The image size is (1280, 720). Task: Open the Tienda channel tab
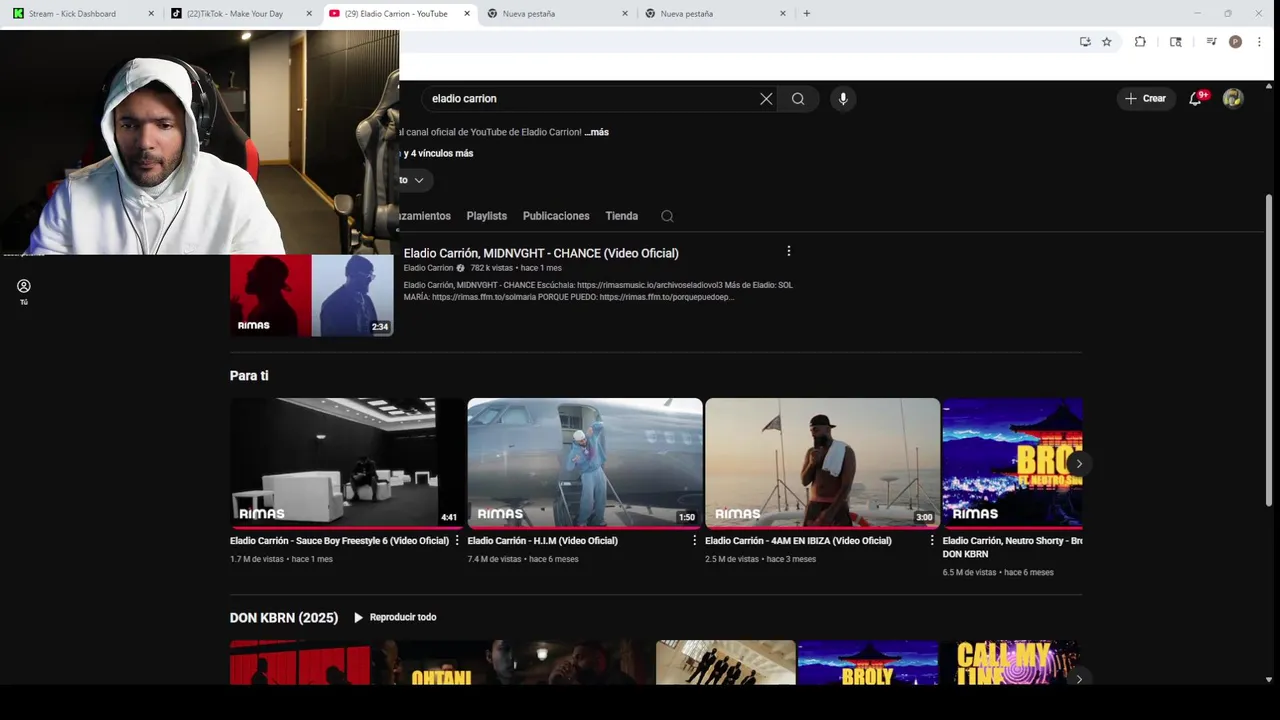click(x=621, y=216)
